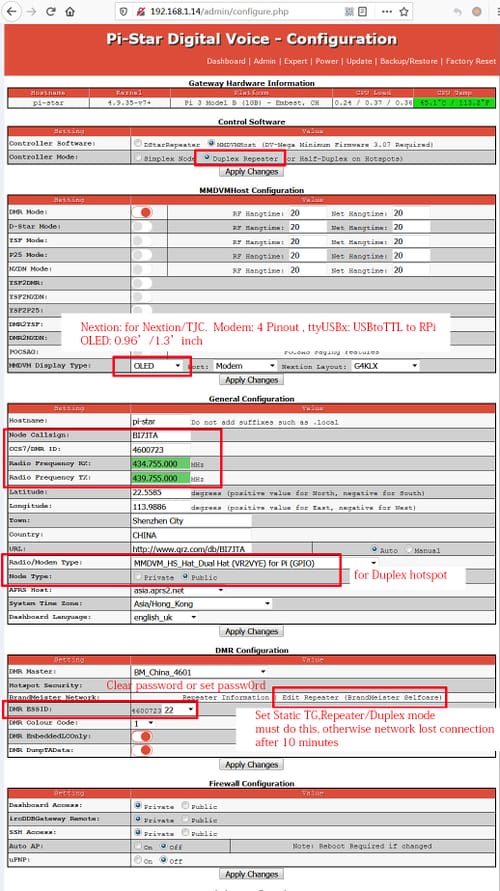Click the Radio Frequency RX field
This screenshot has width=500, height=891.
[161, 464]
